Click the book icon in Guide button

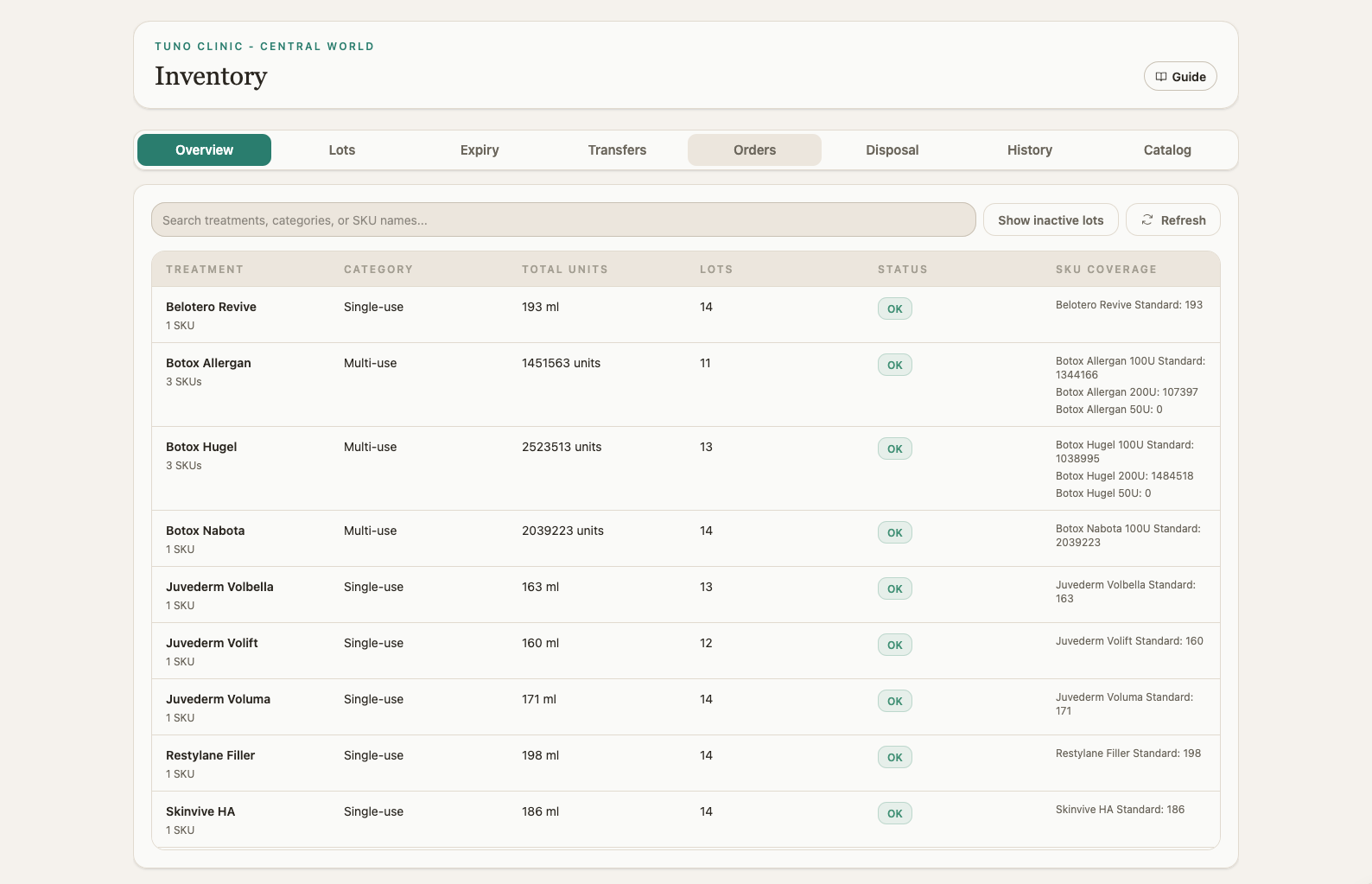1161,77
